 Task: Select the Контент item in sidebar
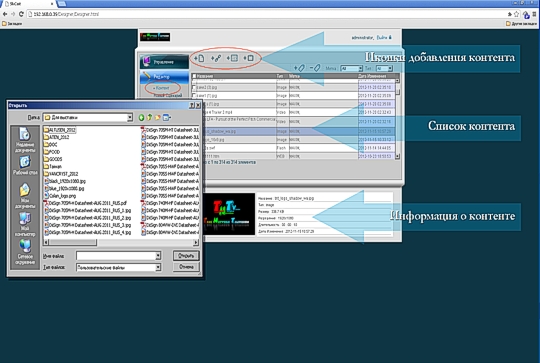[x=162, y=88]
